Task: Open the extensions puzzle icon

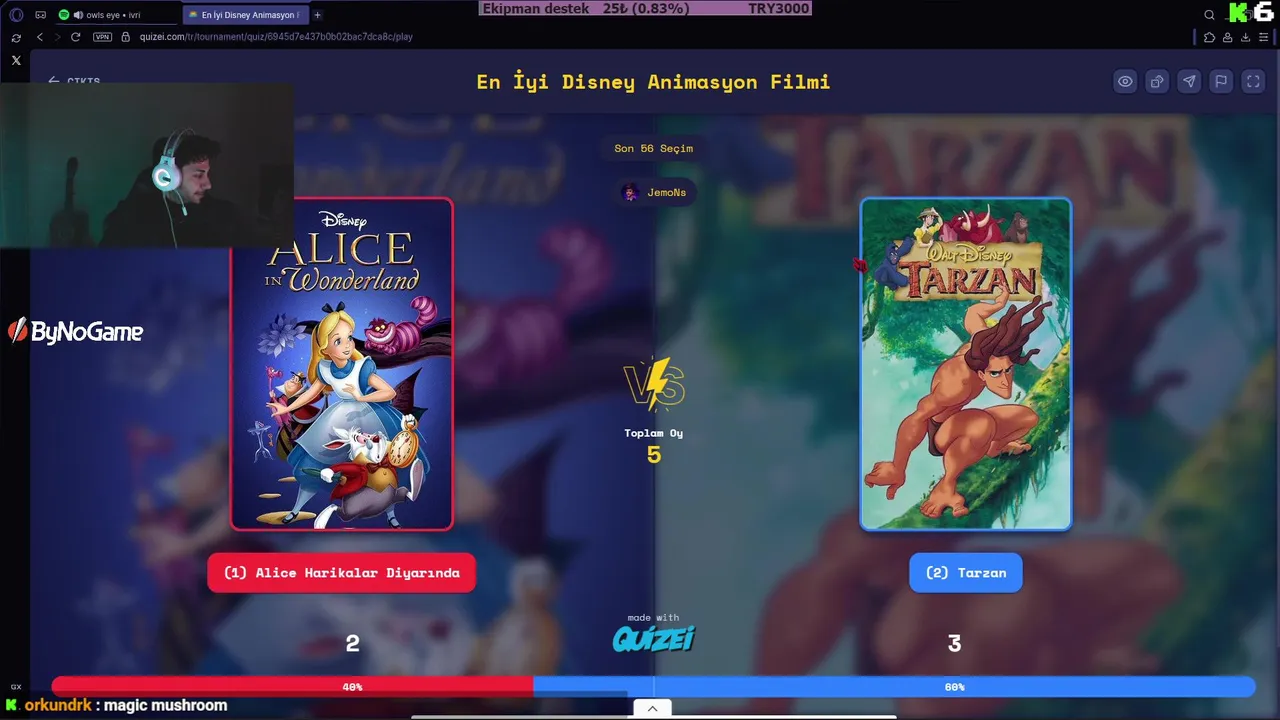Action: tap(1209, 37)
